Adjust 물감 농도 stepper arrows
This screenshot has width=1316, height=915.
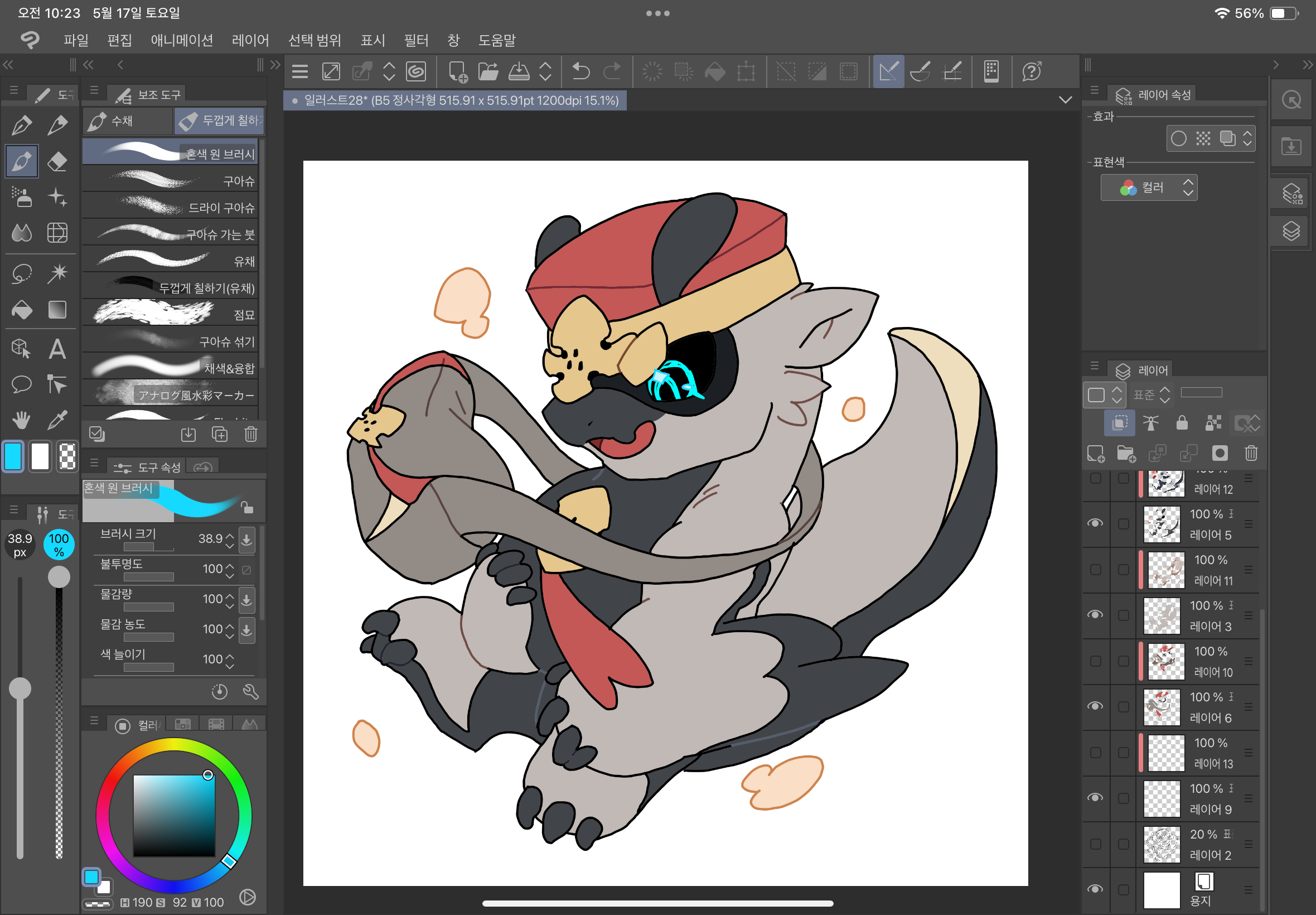click(230, 630)
